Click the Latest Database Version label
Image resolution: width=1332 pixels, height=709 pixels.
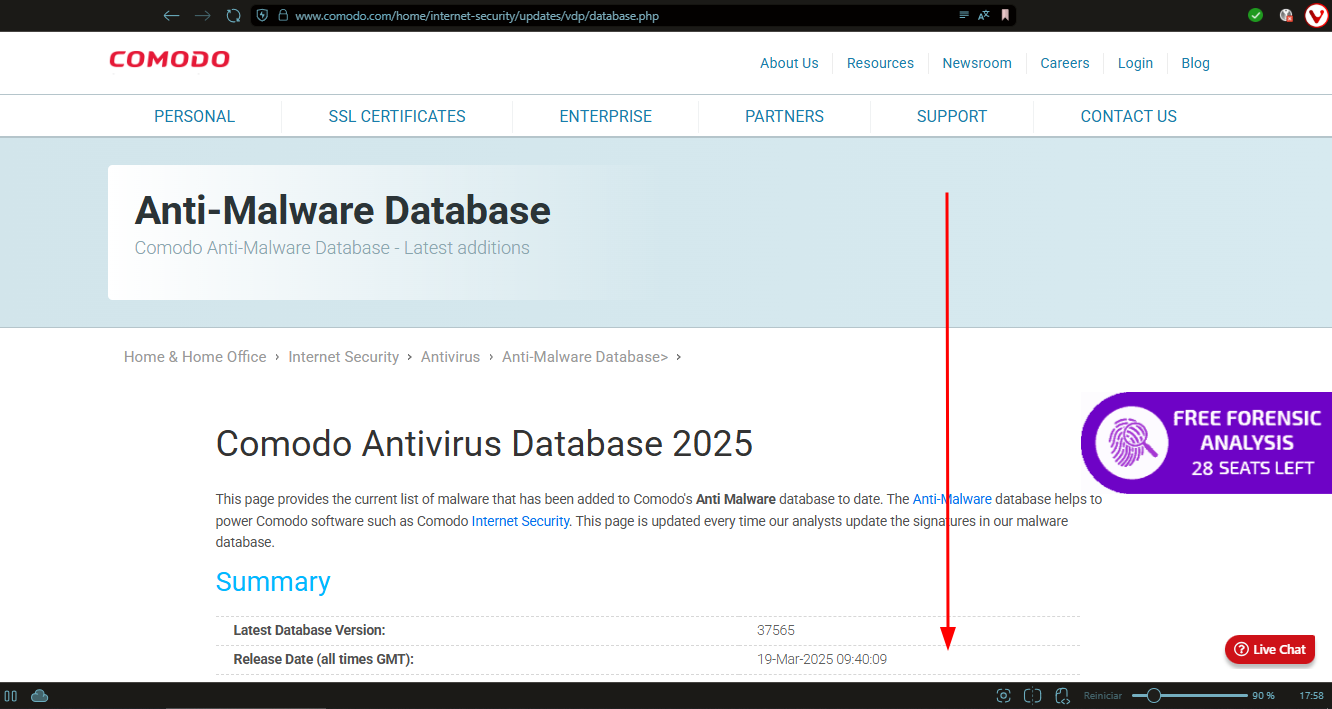click(x=309, y=630)
